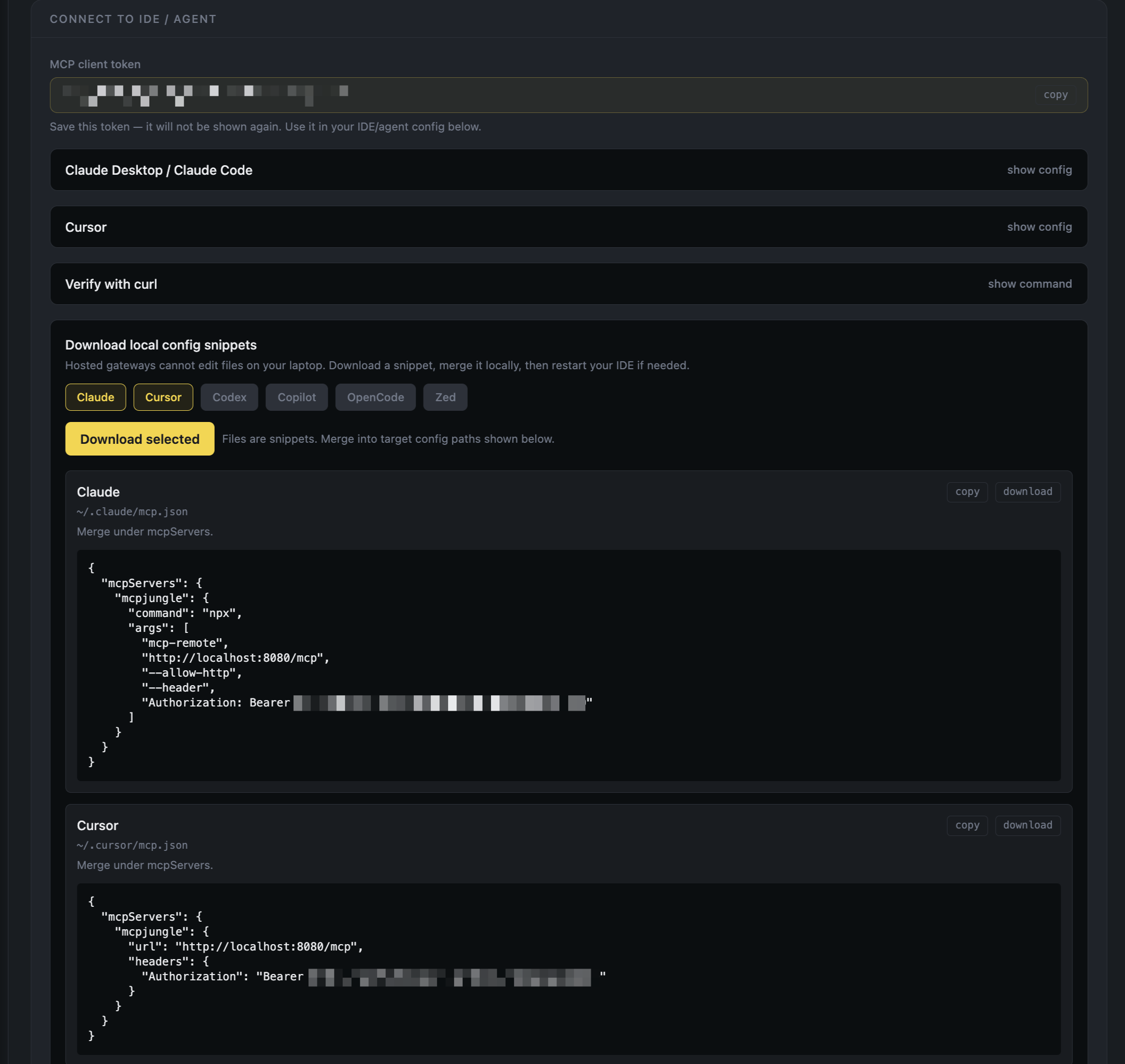Click the Claude JSON code block
The image size is (1125, 1064).
coord(568,665)
